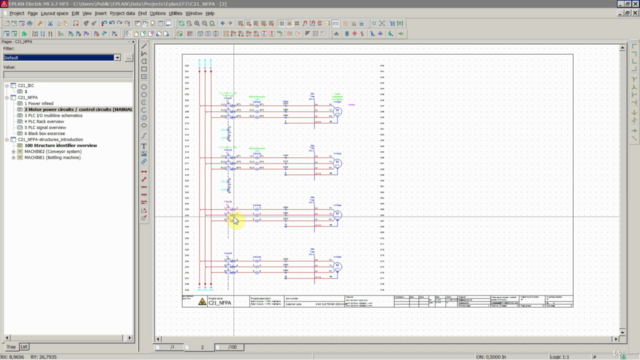This screenshot has height=360, width=640.
Task: Select page 1 Power infeed
Action: [39, 104]
